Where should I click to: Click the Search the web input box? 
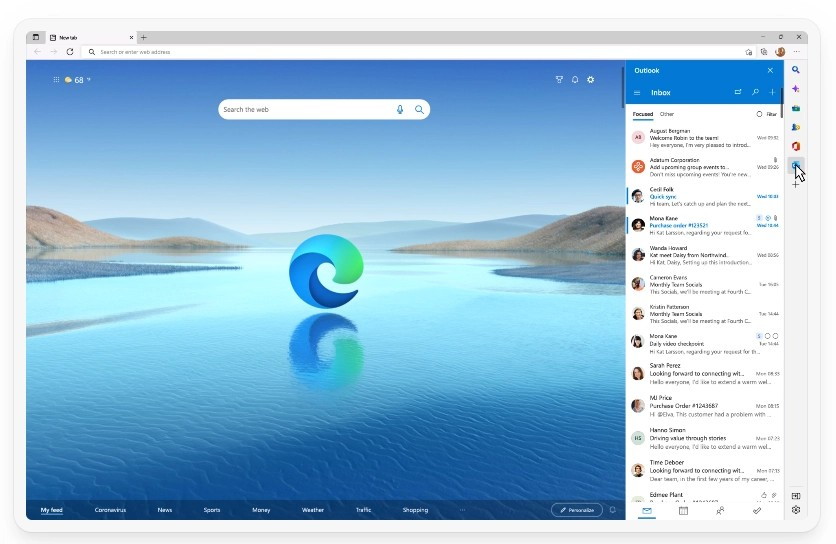point(305,110)
